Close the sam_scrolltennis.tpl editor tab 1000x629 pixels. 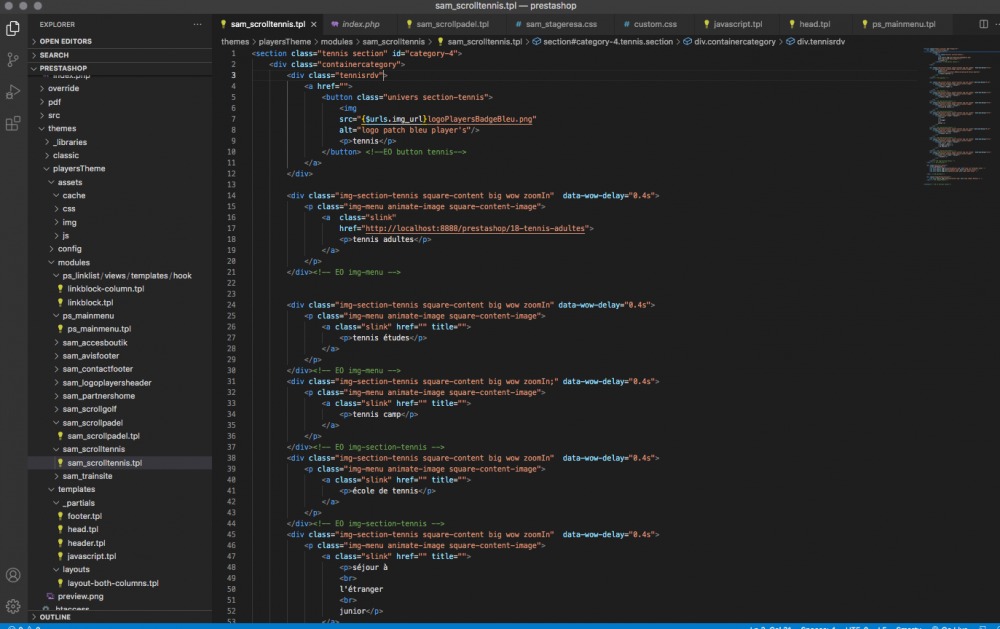(x=313, y=24)
